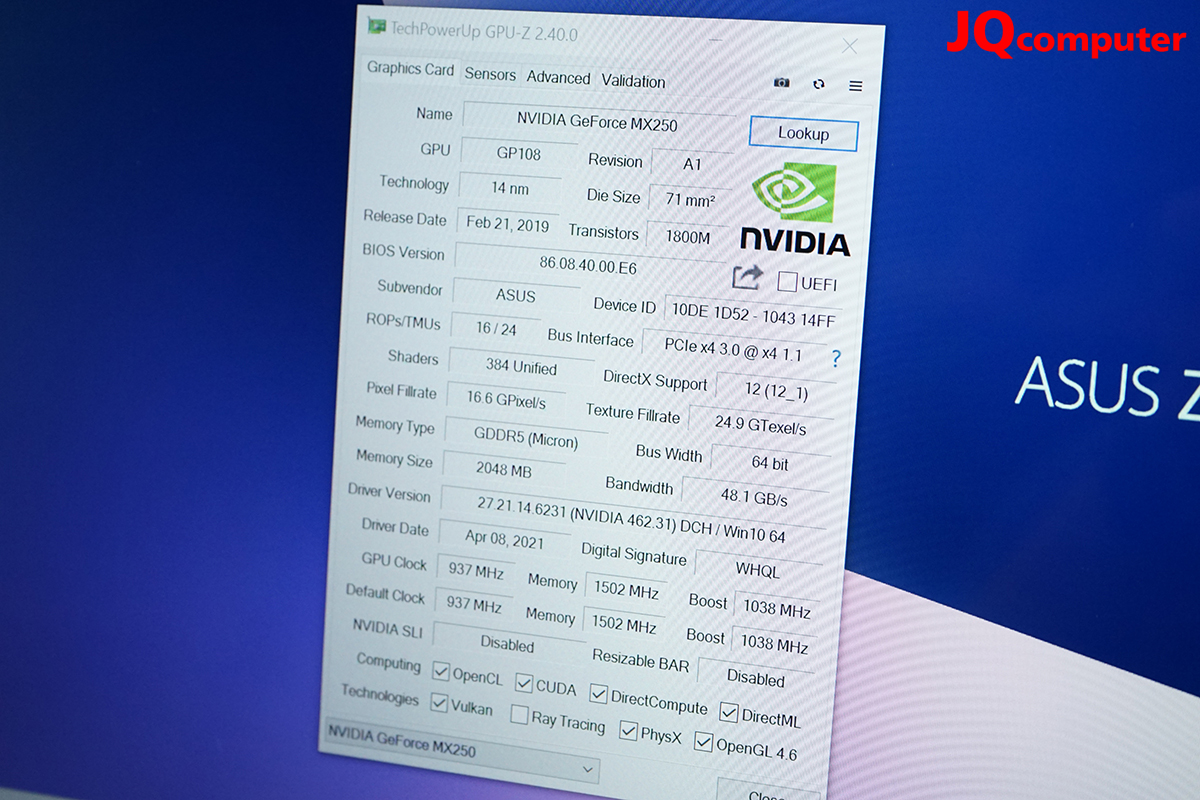Click the Texture Fillrate field value
This screenshot has width=1200, height=800.
click(x=760, y=424)
